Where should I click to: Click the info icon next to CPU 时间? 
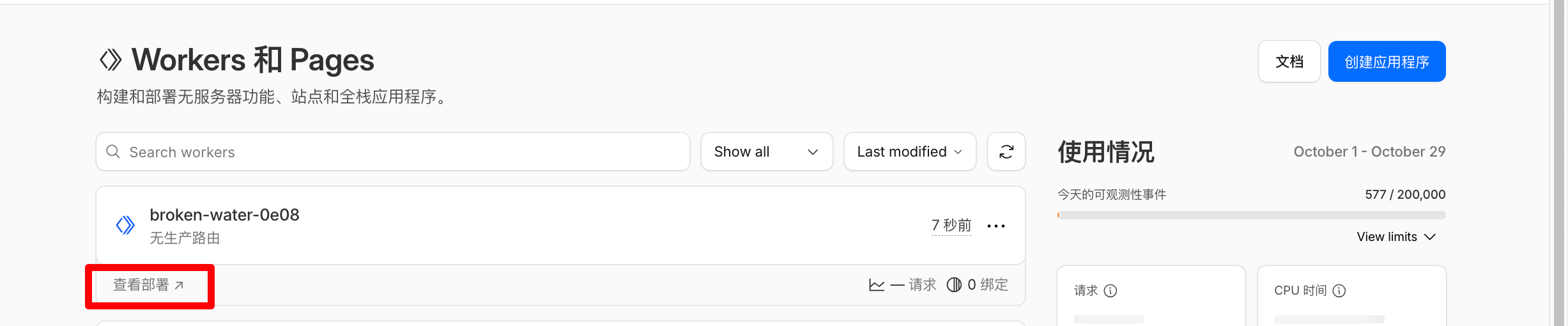pos(1339,291)
